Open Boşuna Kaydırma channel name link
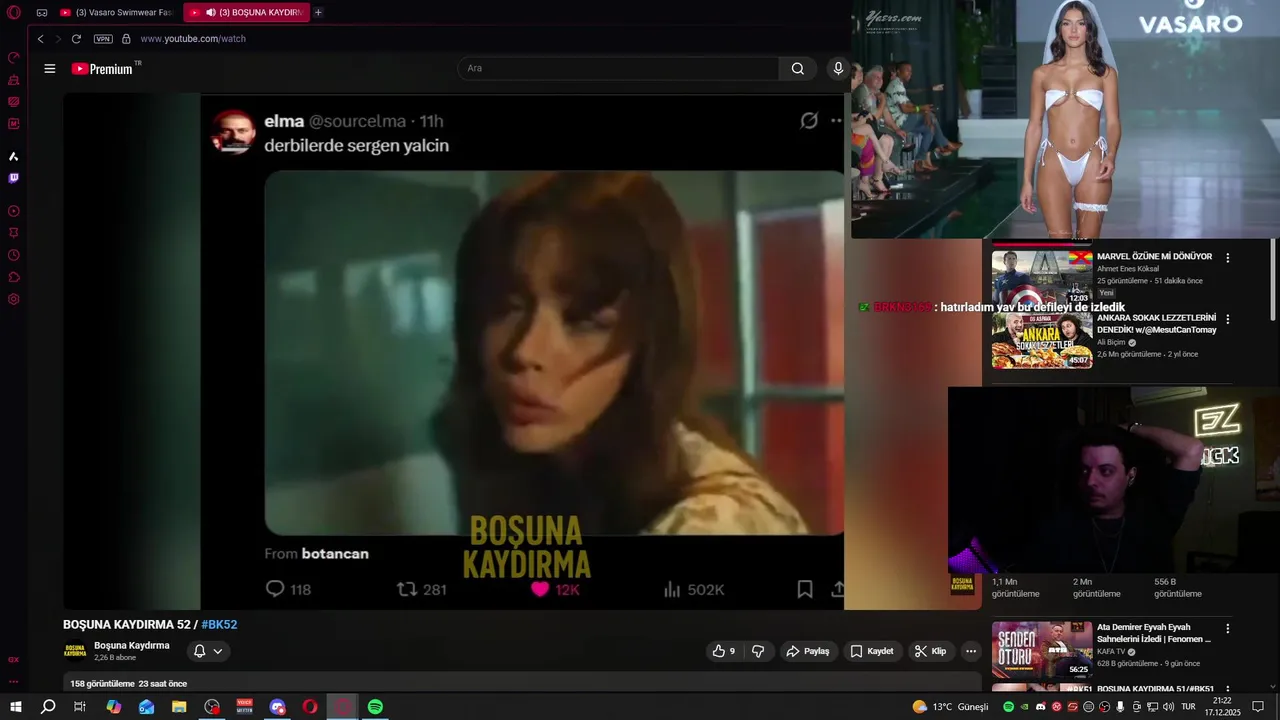Viewport: 1280px width, 720px height. (132, 646)
